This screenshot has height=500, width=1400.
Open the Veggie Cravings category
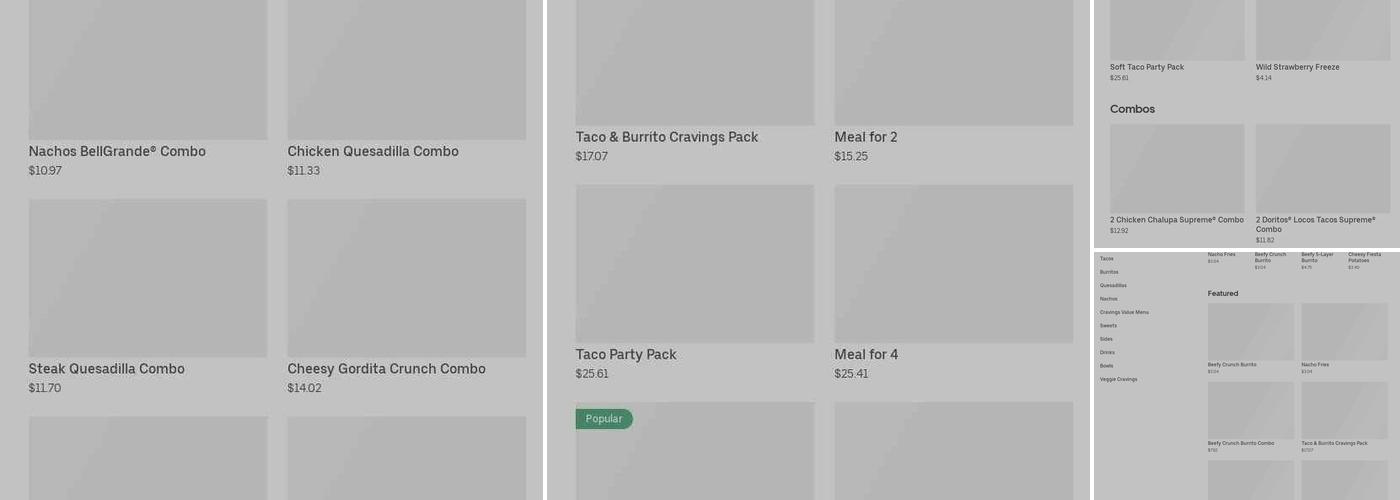1118,380
